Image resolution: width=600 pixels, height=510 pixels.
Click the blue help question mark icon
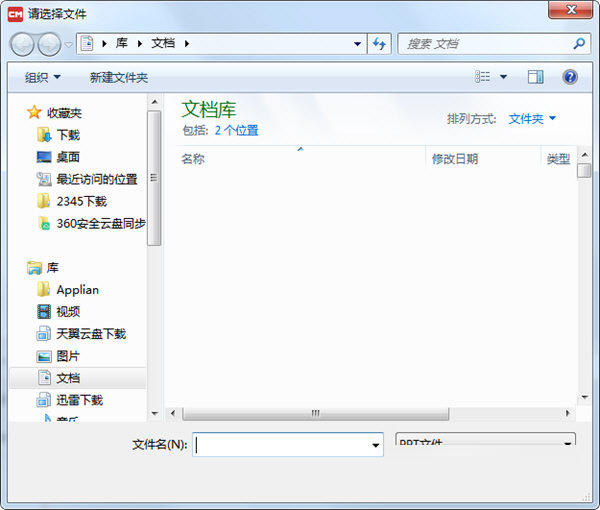pos(570,77)
